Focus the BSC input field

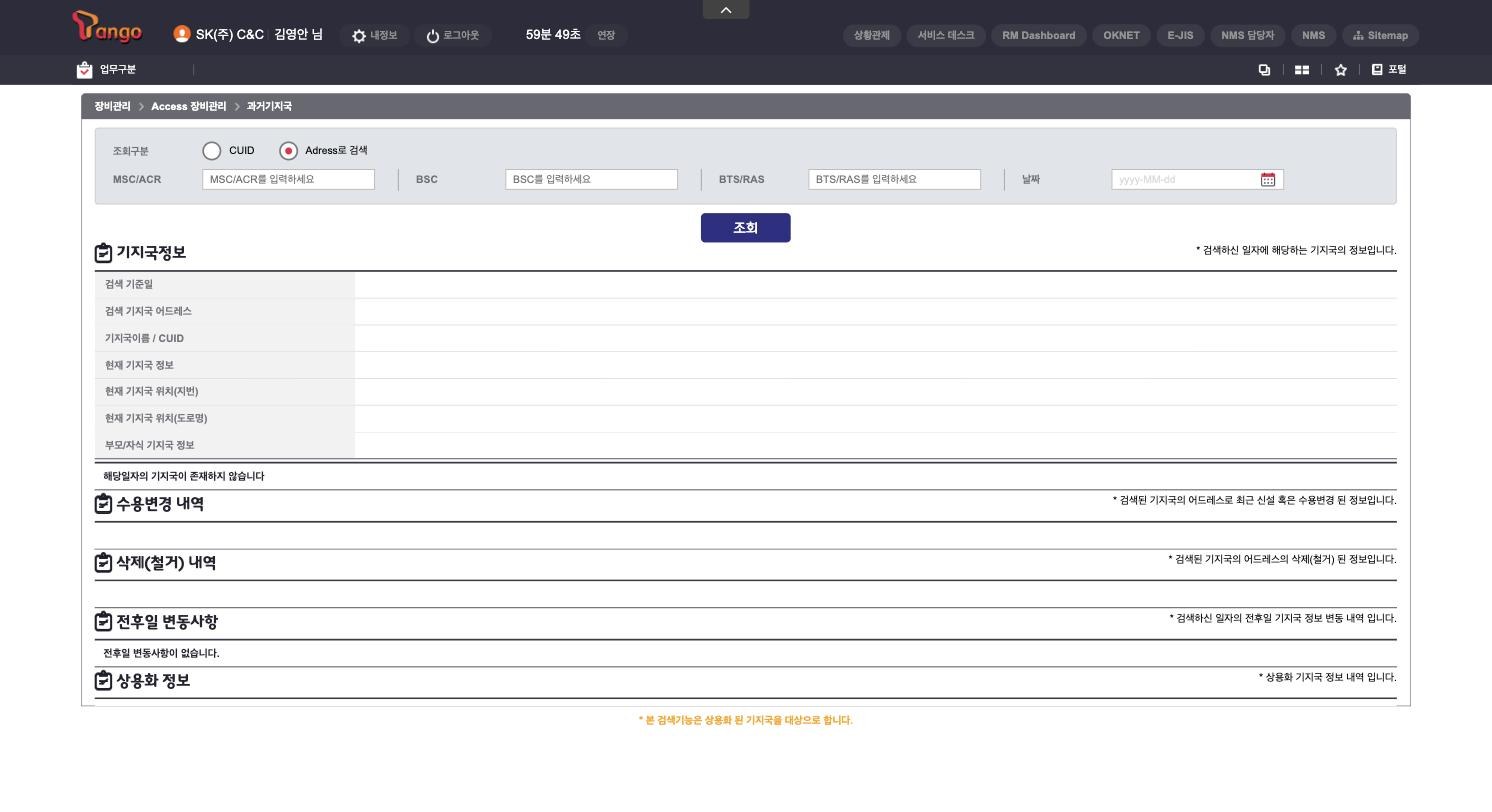coord(591,180)
